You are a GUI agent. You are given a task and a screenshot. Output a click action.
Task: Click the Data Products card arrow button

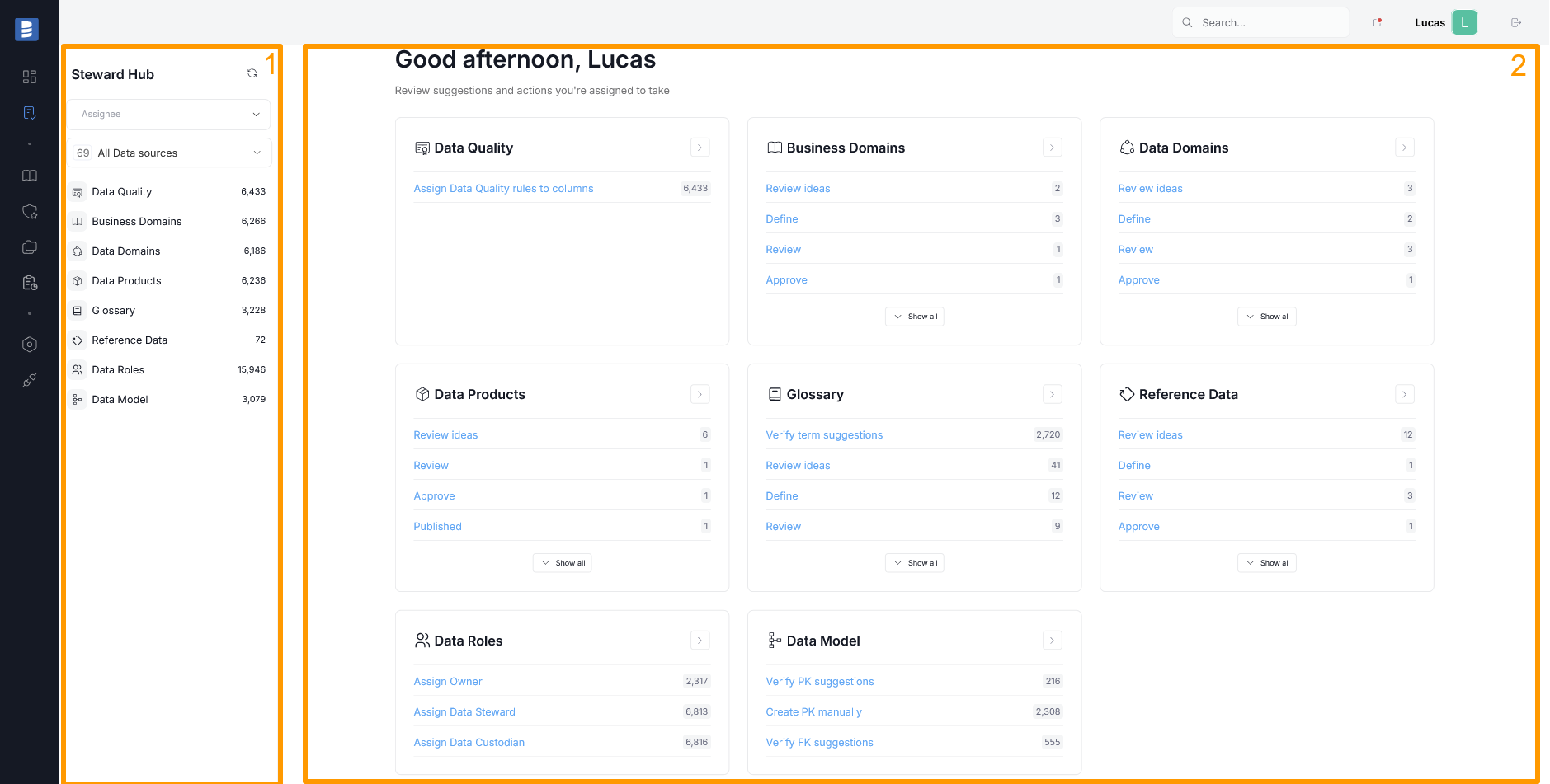700,394
